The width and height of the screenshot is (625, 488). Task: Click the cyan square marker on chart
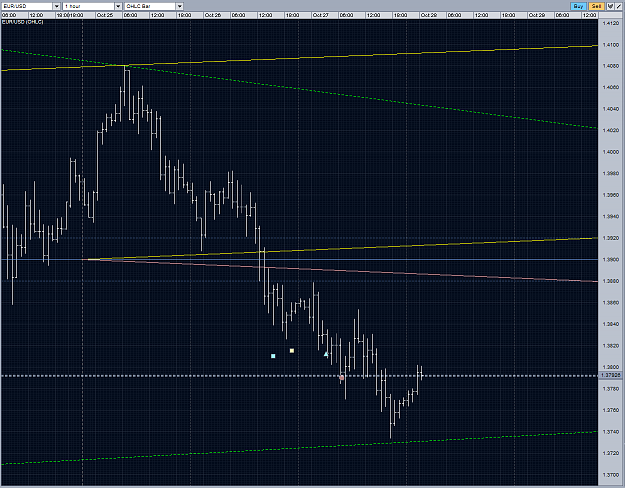(x=273, y=356)
